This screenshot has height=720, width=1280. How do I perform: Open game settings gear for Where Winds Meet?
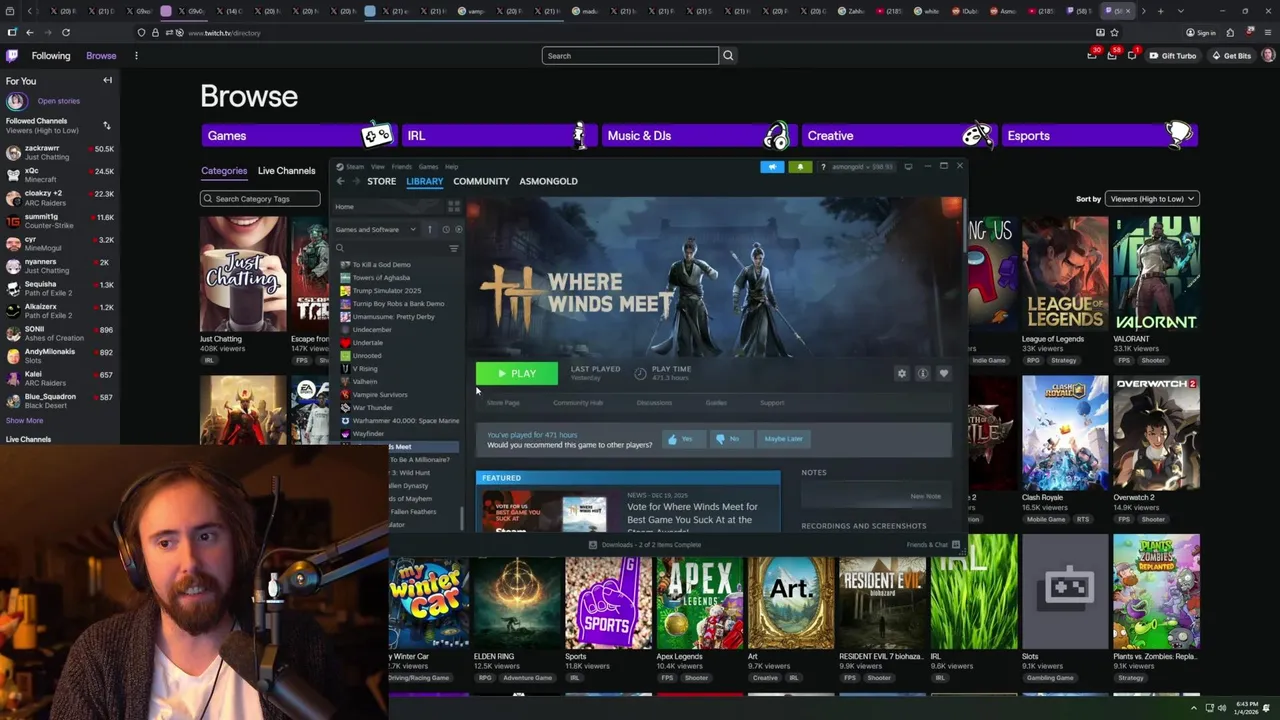(x=902, y=373)
